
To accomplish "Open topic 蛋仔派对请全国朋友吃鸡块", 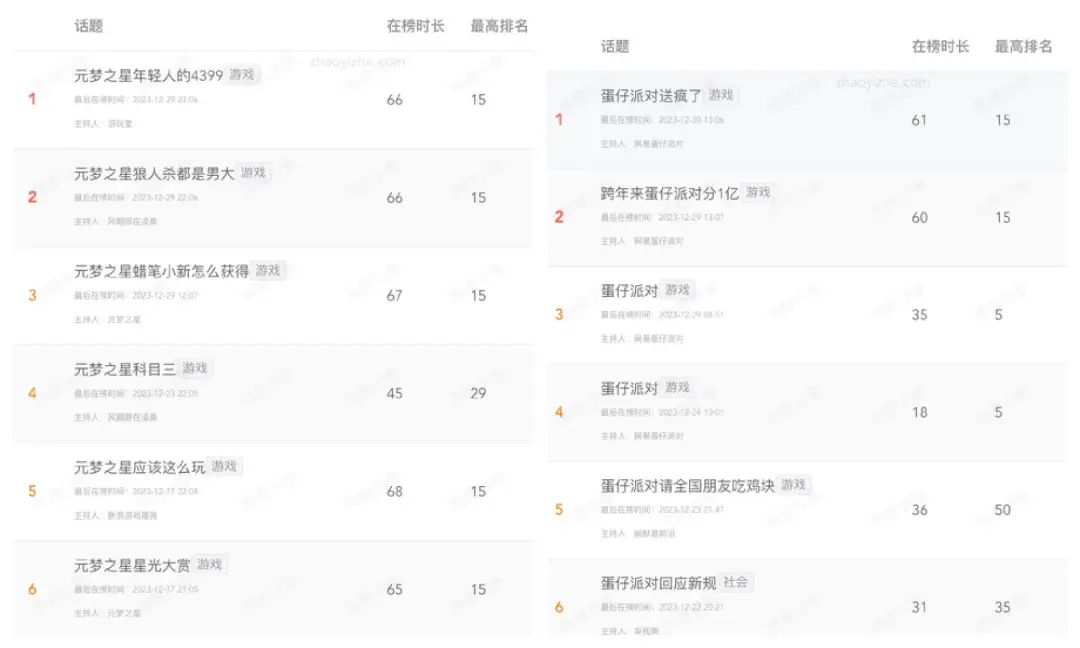I will pos(687,486).
